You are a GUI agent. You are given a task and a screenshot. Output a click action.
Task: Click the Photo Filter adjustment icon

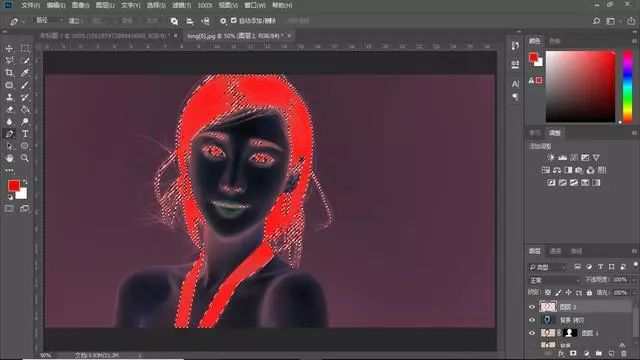coord(579,170)
